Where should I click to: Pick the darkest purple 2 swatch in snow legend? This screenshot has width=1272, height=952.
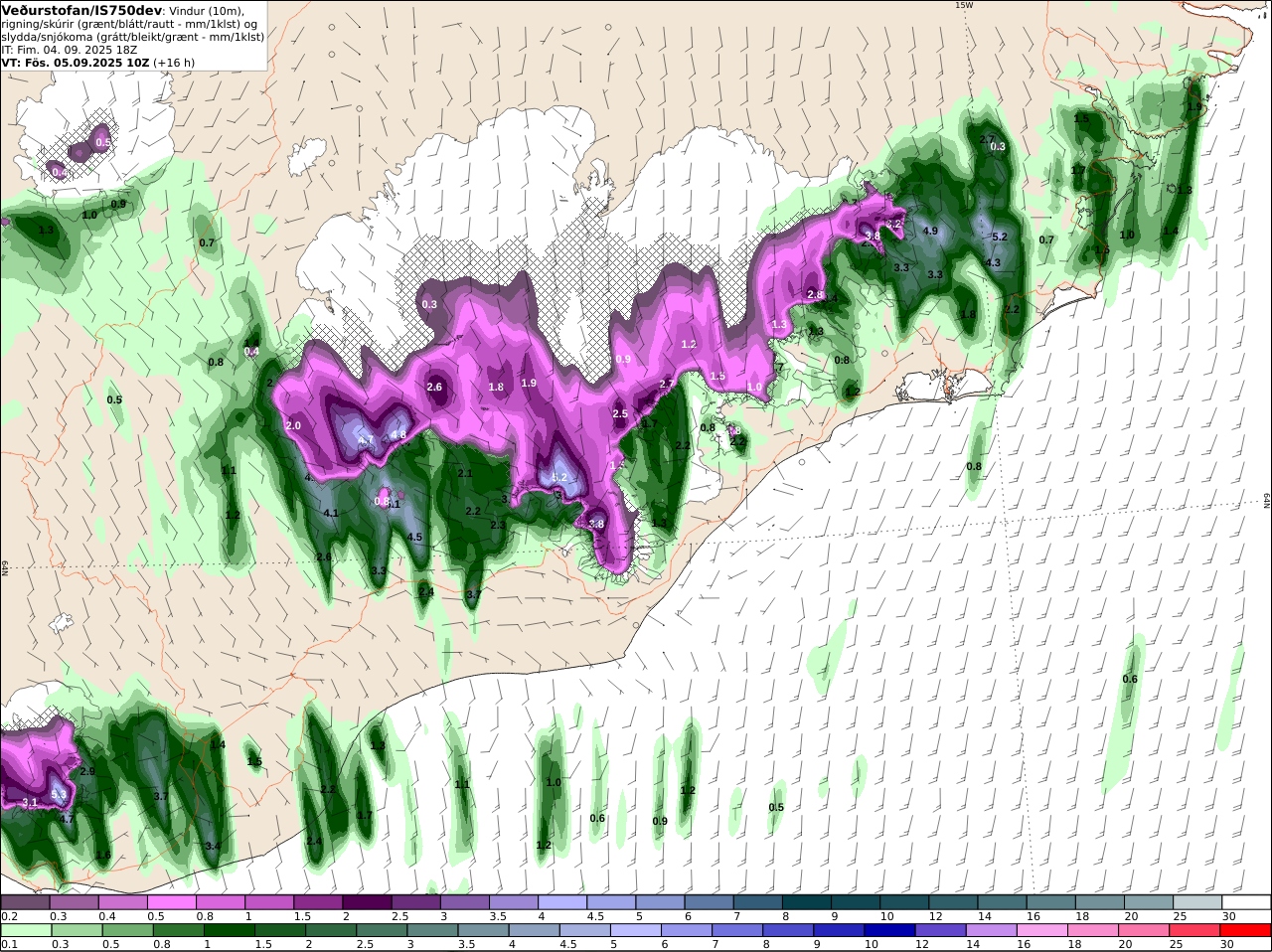click(367, 902)
